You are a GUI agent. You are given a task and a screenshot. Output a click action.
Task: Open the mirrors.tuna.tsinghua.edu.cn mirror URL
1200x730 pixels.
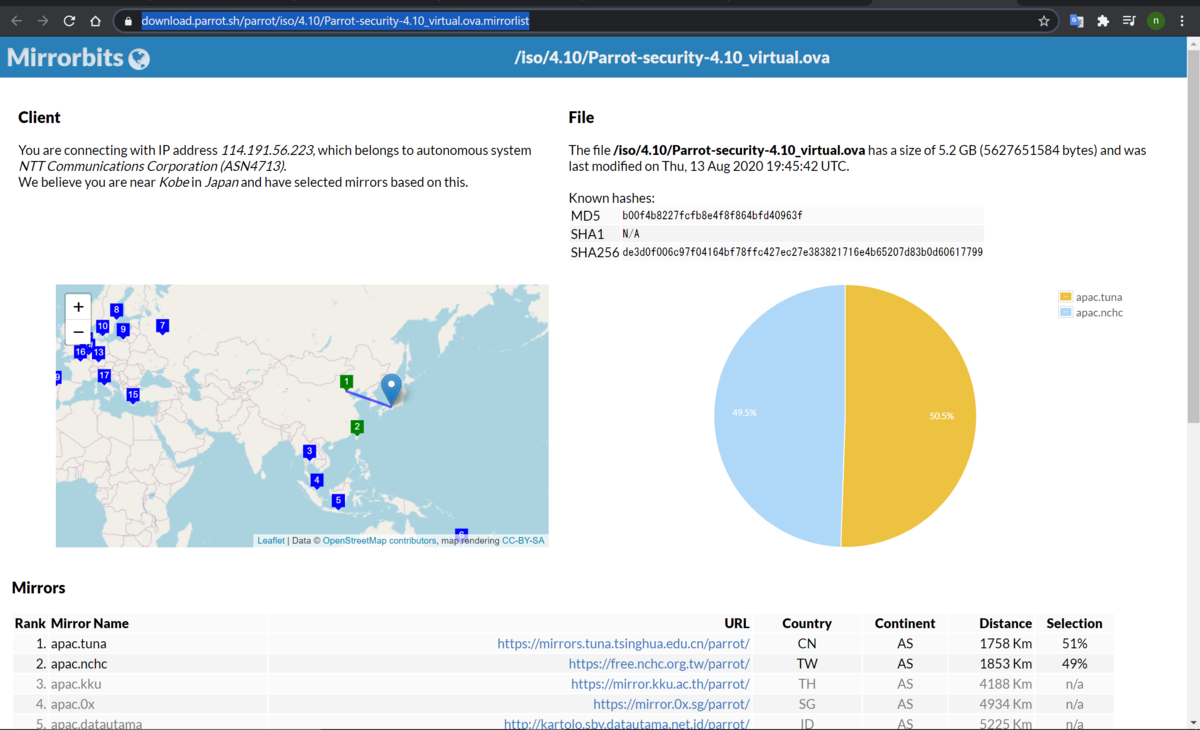pyautogui.click(x=623, y=644)
